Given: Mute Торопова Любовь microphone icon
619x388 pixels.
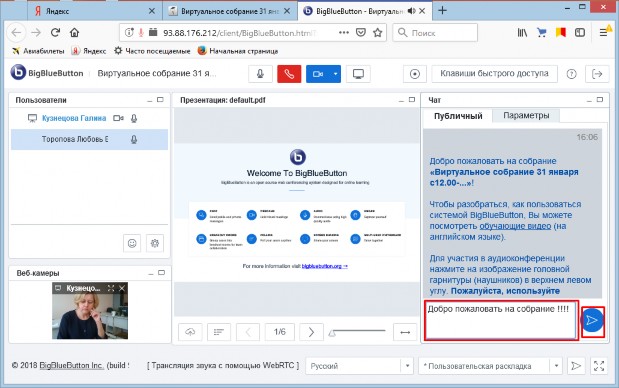Looking at the screenshot, I should point(134,139).
